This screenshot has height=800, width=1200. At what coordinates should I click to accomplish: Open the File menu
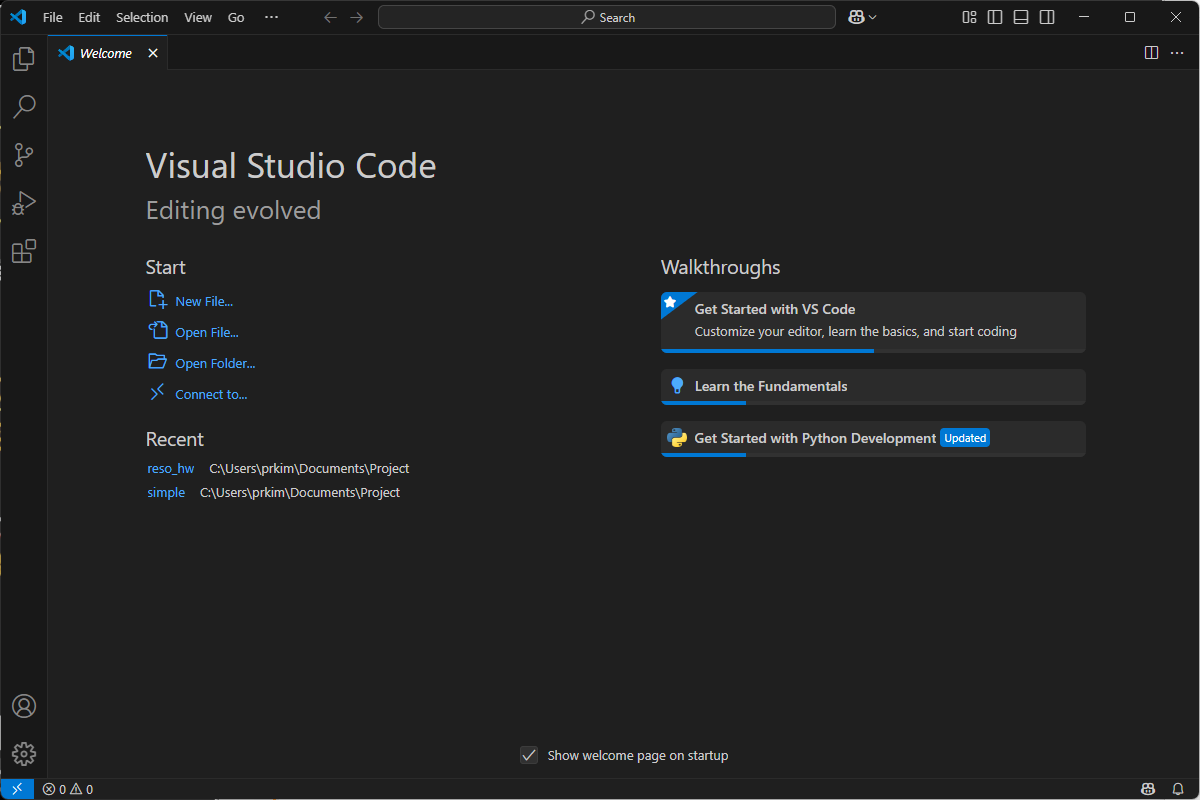(53, 17)
